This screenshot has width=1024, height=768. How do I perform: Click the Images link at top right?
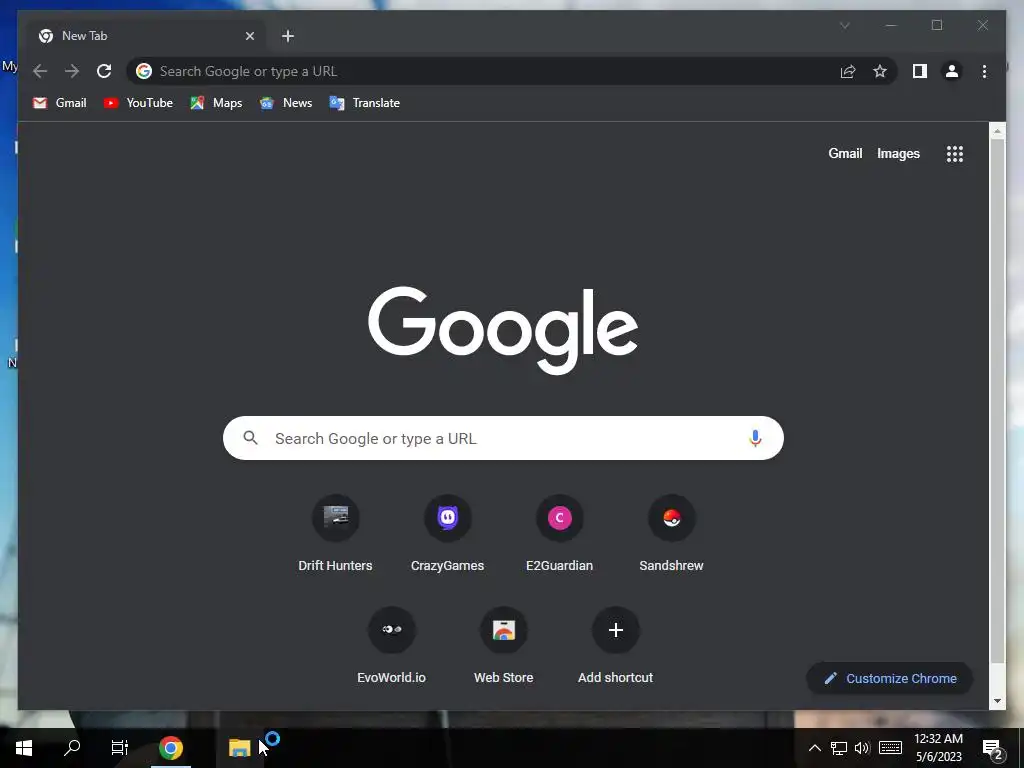click(898, 153)
